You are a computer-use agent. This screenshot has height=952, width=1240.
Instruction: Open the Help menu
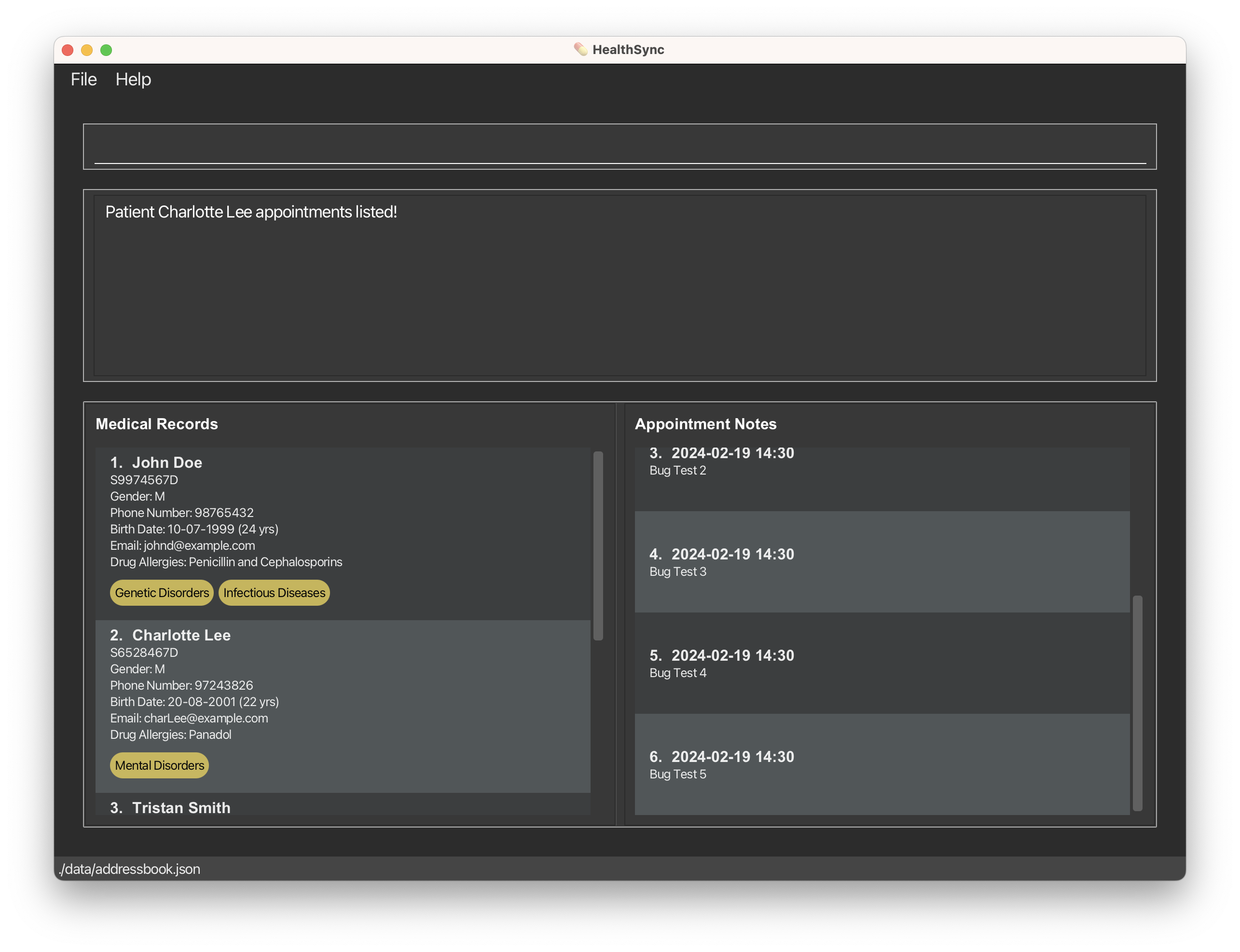click(133, 79)
